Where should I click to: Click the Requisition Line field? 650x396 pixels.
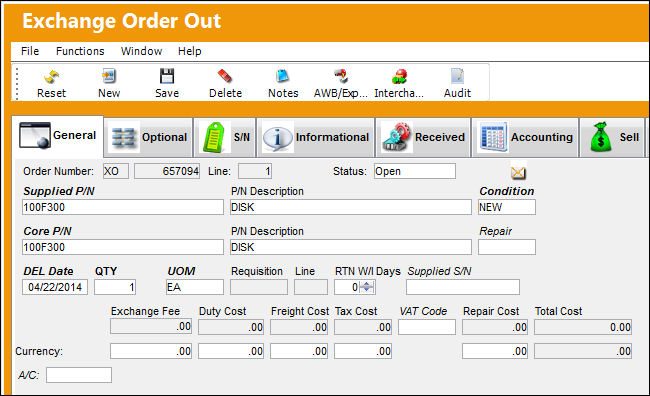click(x=311, y=287)
